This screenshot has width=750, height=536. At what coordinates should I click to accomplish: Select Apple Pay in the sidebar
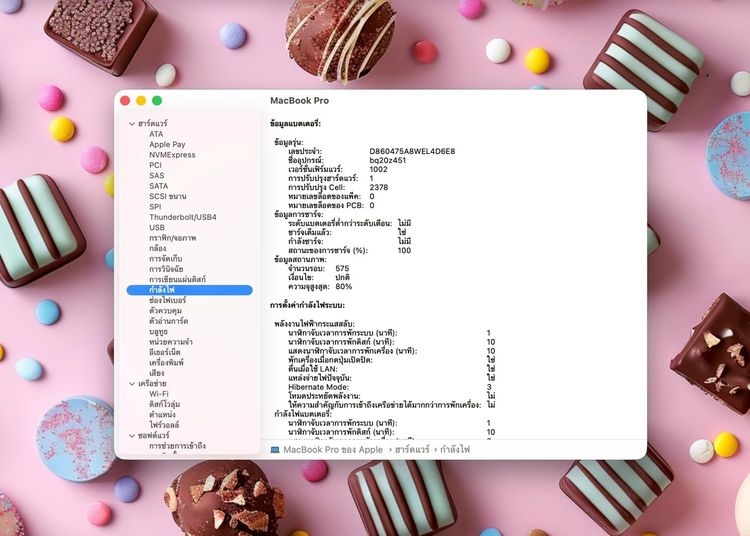click(167, 144)
